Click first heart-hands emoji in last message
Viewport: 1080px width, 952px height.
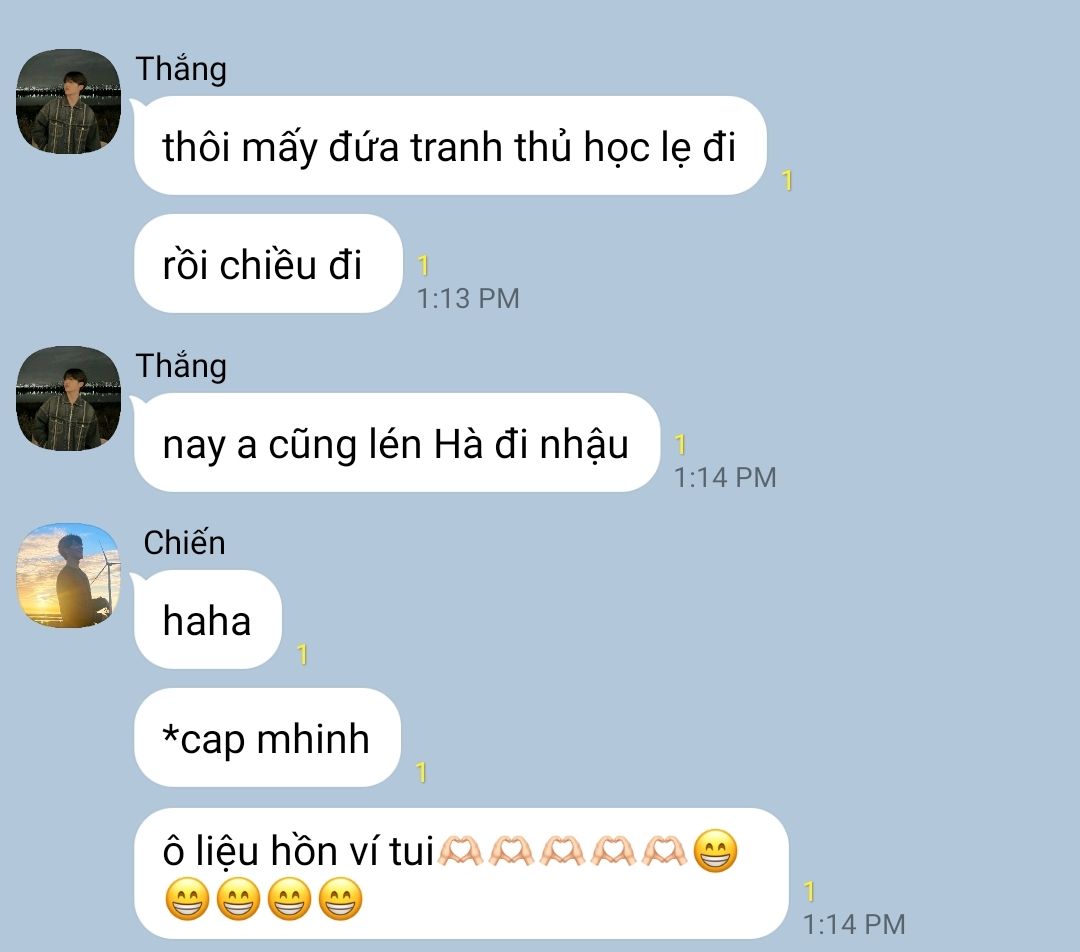[x=460, y=851]
